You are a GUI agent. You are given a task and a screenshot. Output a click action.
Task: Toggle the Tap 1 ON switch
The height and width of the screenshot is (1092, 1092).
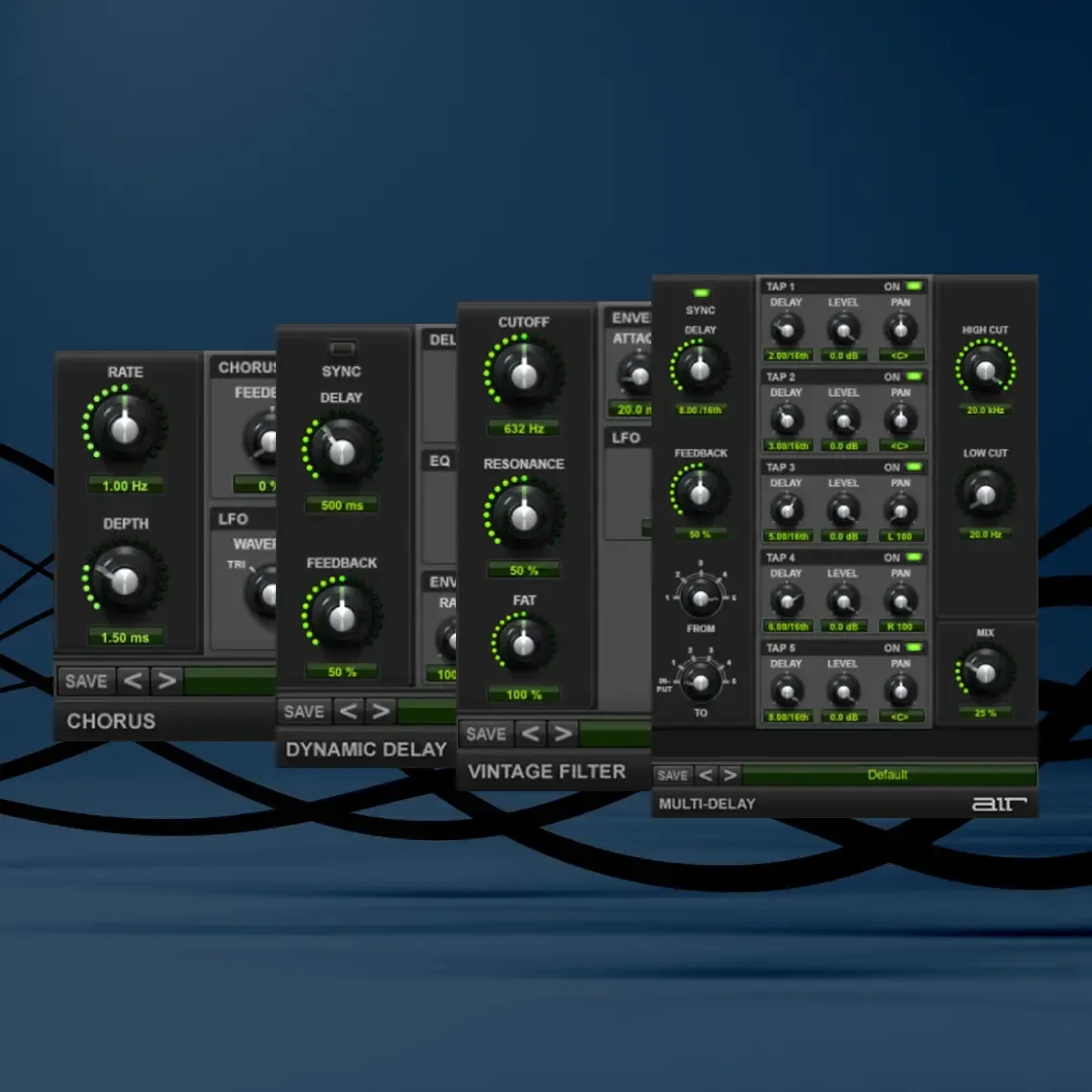tap(914, 286)
